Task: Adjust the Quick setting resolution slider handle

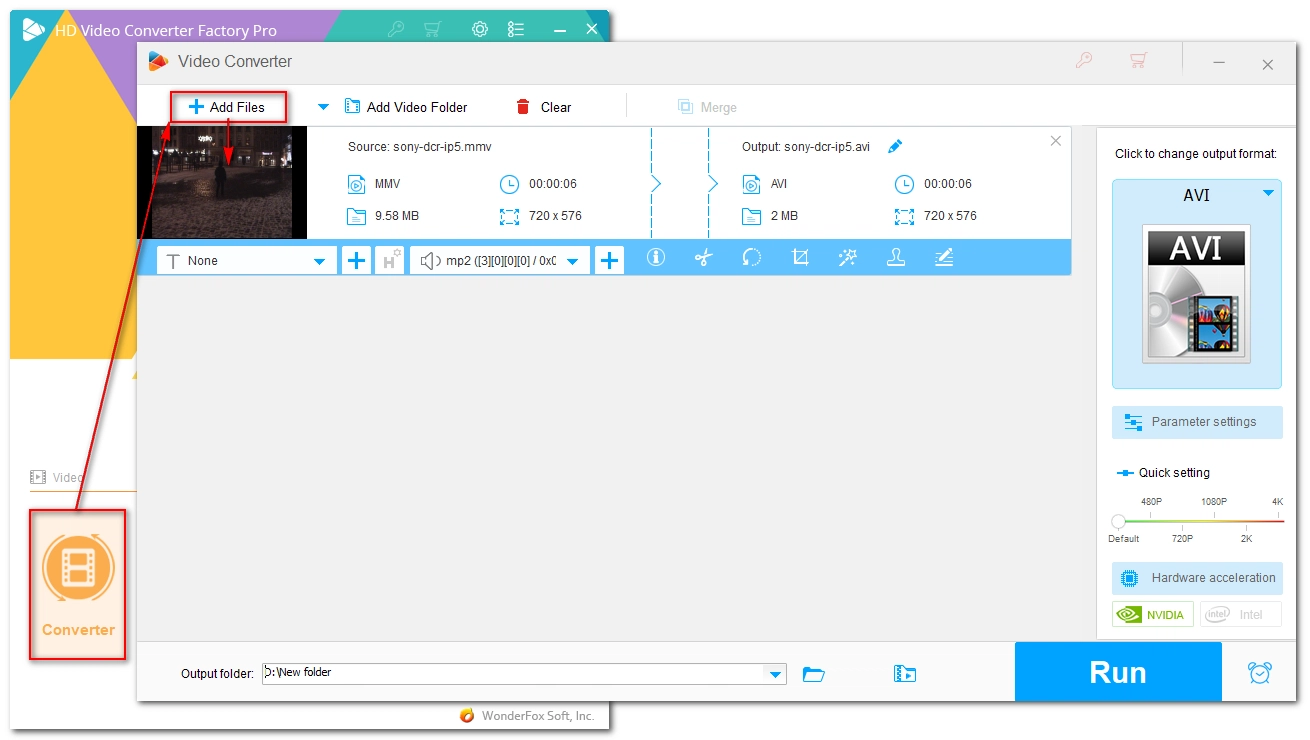Action: click(x=1118, y=521)
